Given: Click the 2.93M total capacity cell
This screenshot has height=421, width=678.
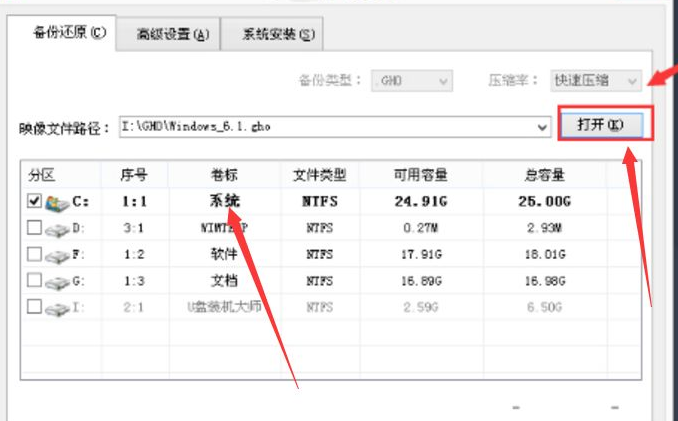Looking at the screenshot, I should [544, 228].
